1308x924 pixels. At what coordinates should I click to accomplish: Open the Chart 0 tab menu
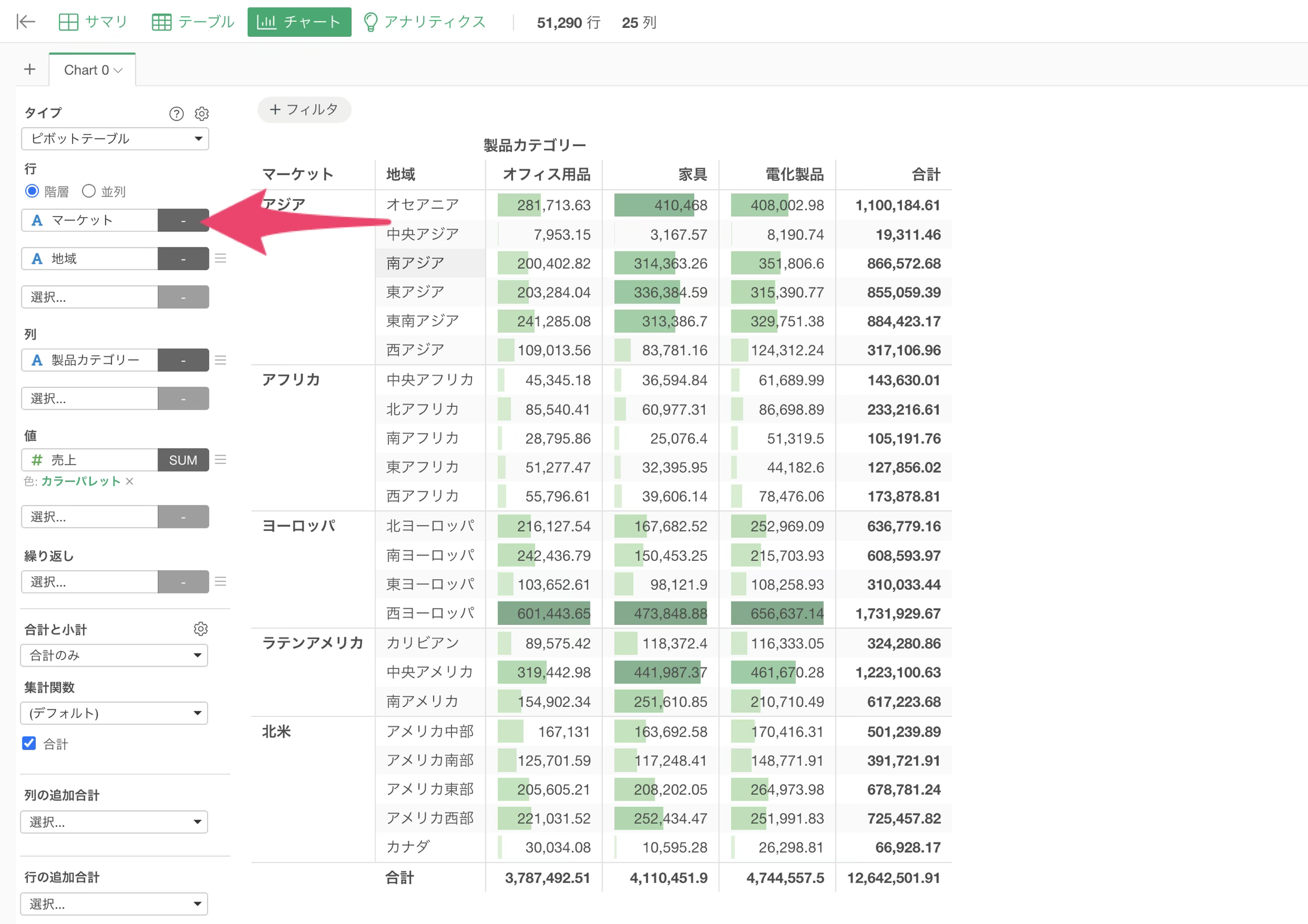(118, 70)
